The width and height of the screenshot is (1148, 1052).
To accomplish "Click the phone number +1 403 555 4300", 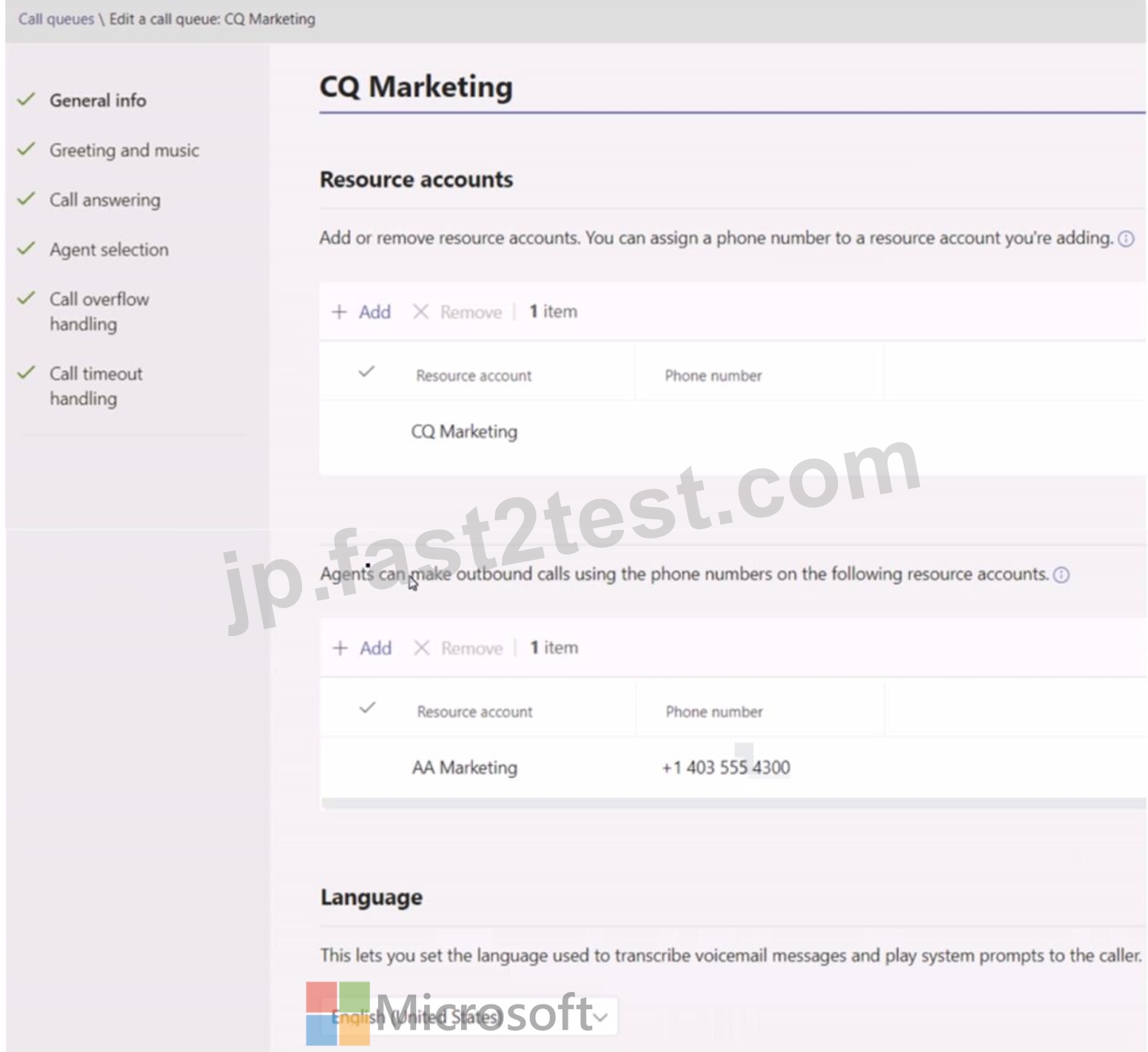I will click(726, 768).
